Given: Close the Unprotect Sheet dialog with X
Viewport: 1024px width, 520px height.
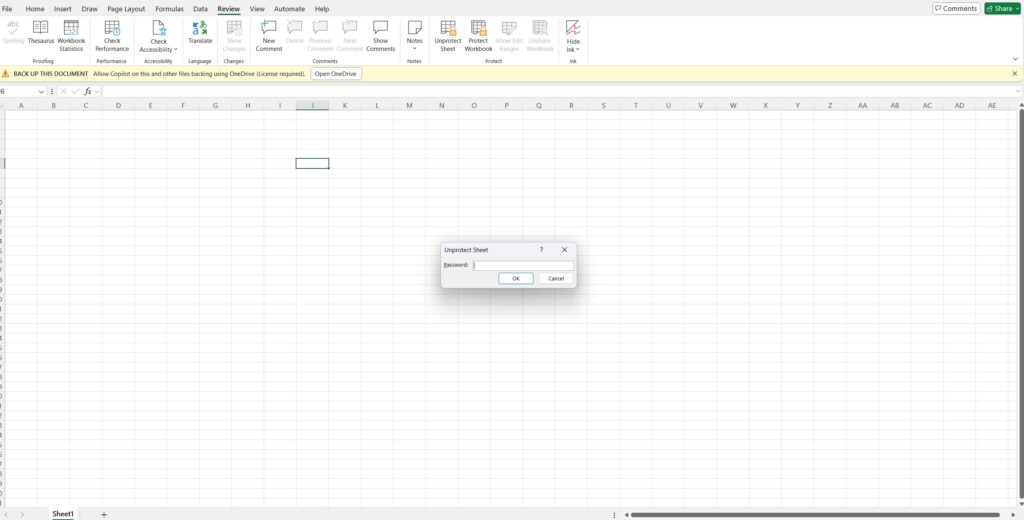Looking at the screenshot, I should (564, 250).
